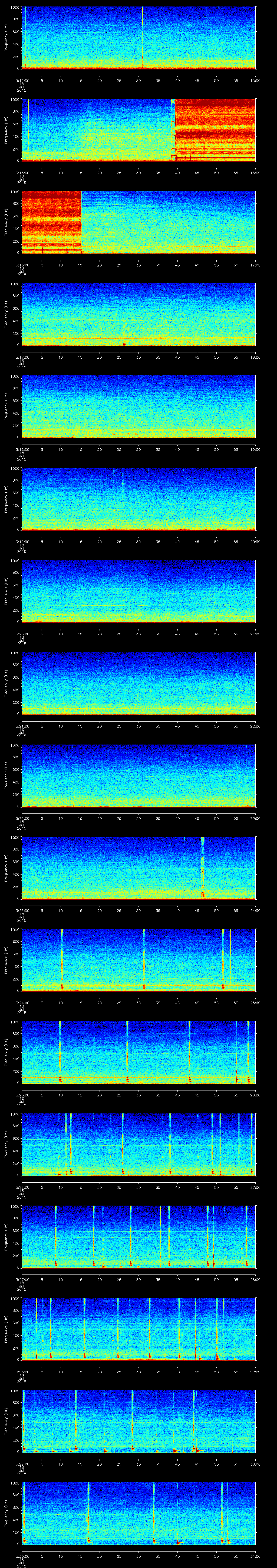This screenshot has width=277, height=1568.
Task: Inspect the spectrogram panel starting at 3:28:00
Action: (138, 1329)
